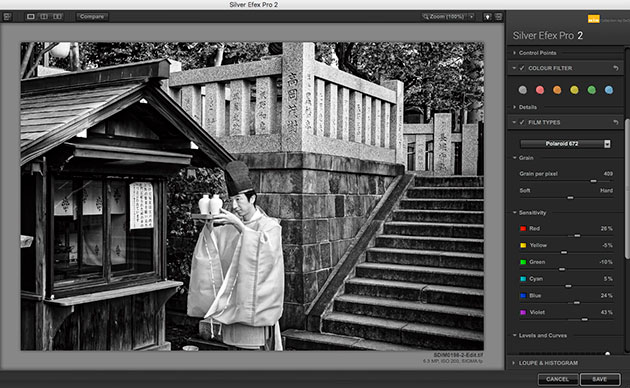Adjust the Cyan sensitivity slider

[x=568, y=286]
